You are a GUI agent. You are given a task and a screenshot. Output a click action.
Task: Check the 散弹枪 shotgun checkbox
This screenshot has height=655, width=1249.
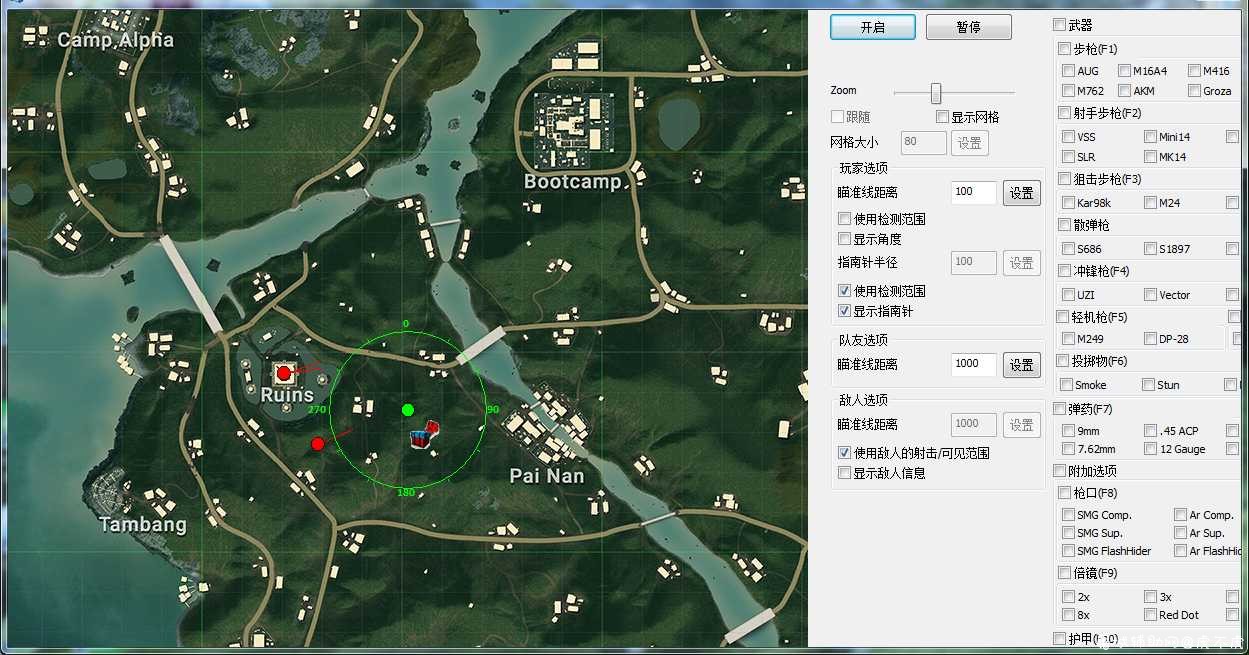pos(1064,225)
